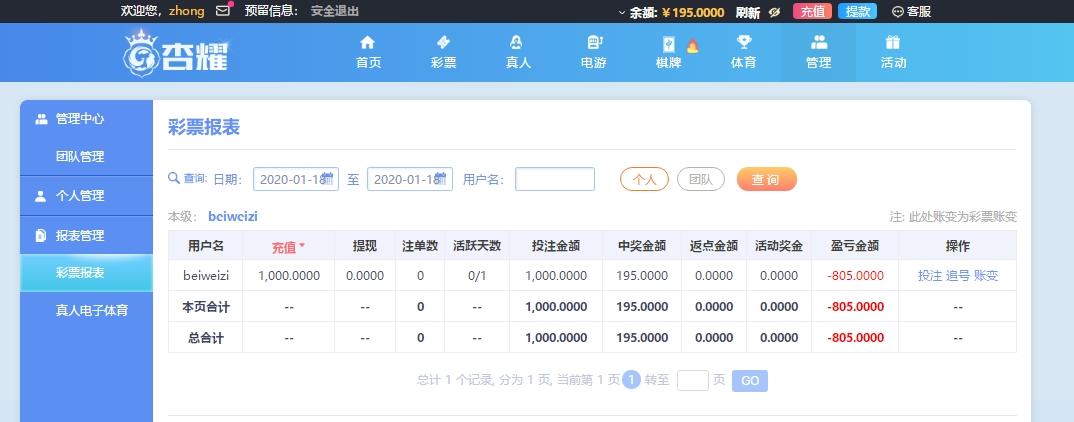Click page number 1 in pagination

tap(632, 380)
